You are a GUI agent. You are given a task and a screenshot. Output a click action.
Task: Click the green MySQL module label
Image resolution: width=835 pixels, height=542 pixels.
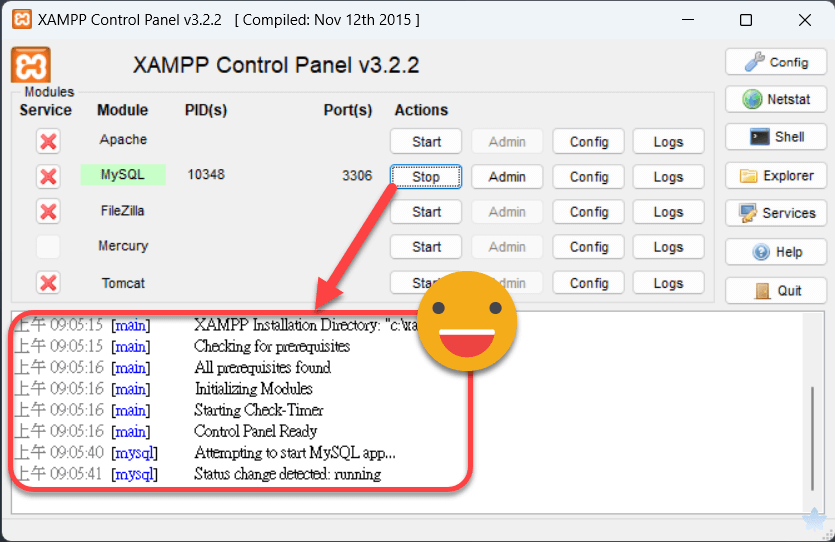pos(123,175)
